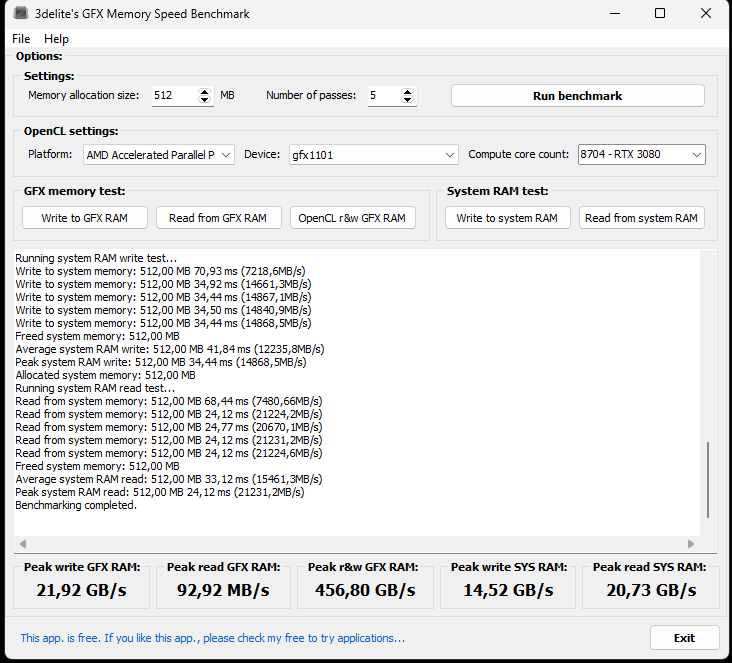
Task: Increase number of passes with up arrow
Action: click(x=408, y=92)
